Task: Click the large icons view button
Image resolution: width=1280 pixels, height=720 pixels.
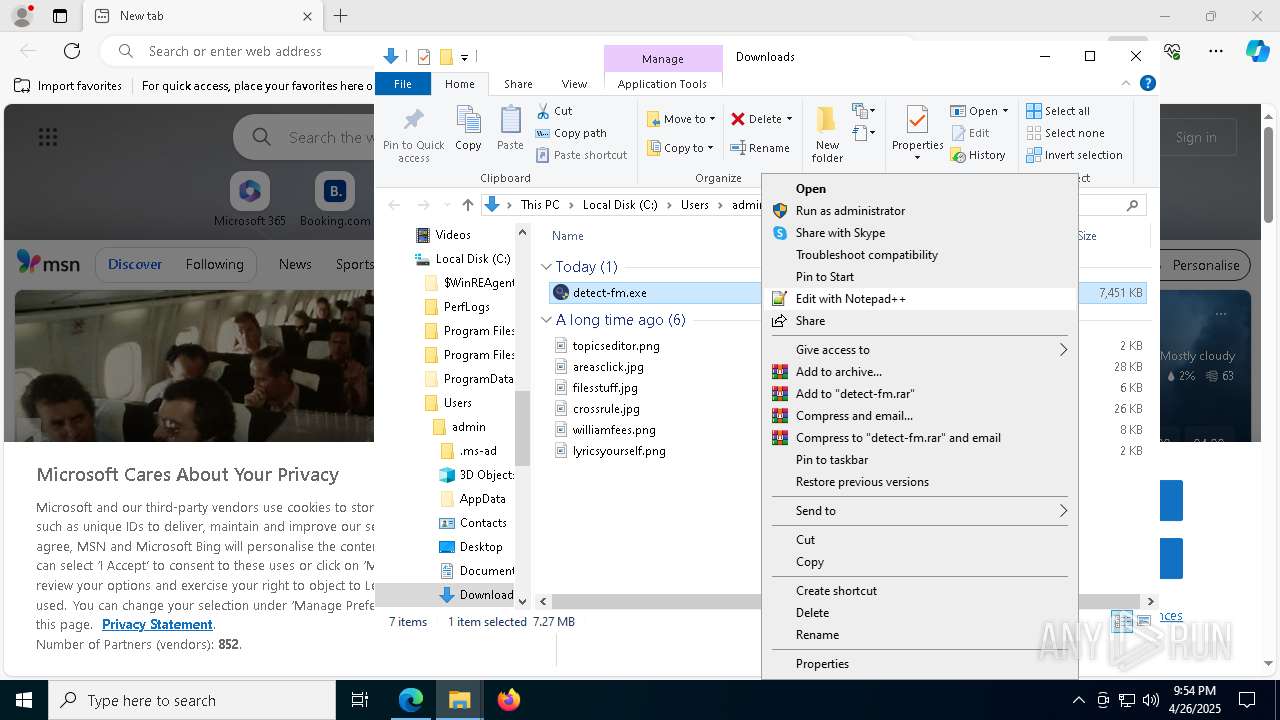Action: point(1144,622)
